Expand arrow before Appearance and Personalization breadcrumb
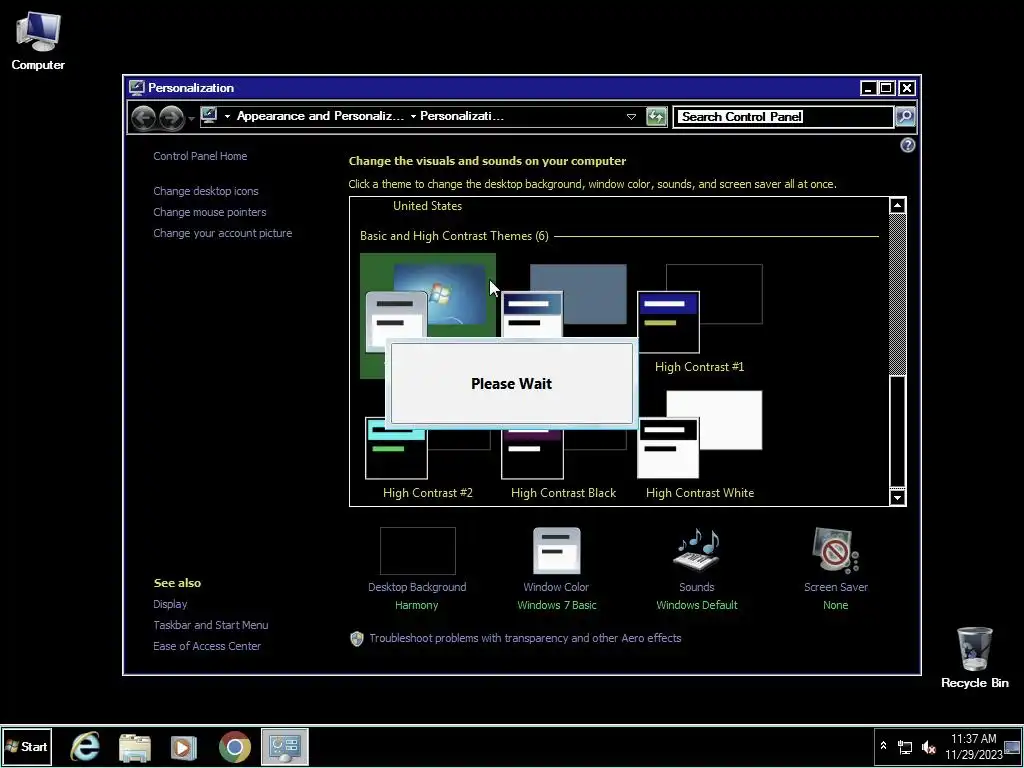 [x=227, y=116]
